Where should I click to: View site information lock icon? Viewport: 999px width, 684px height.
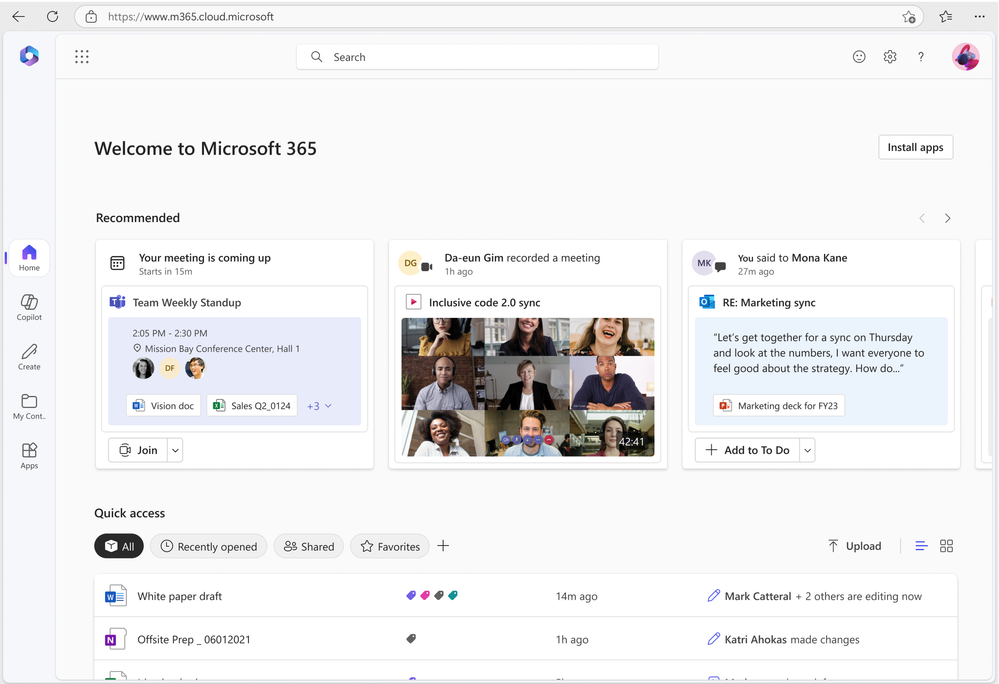91,17
